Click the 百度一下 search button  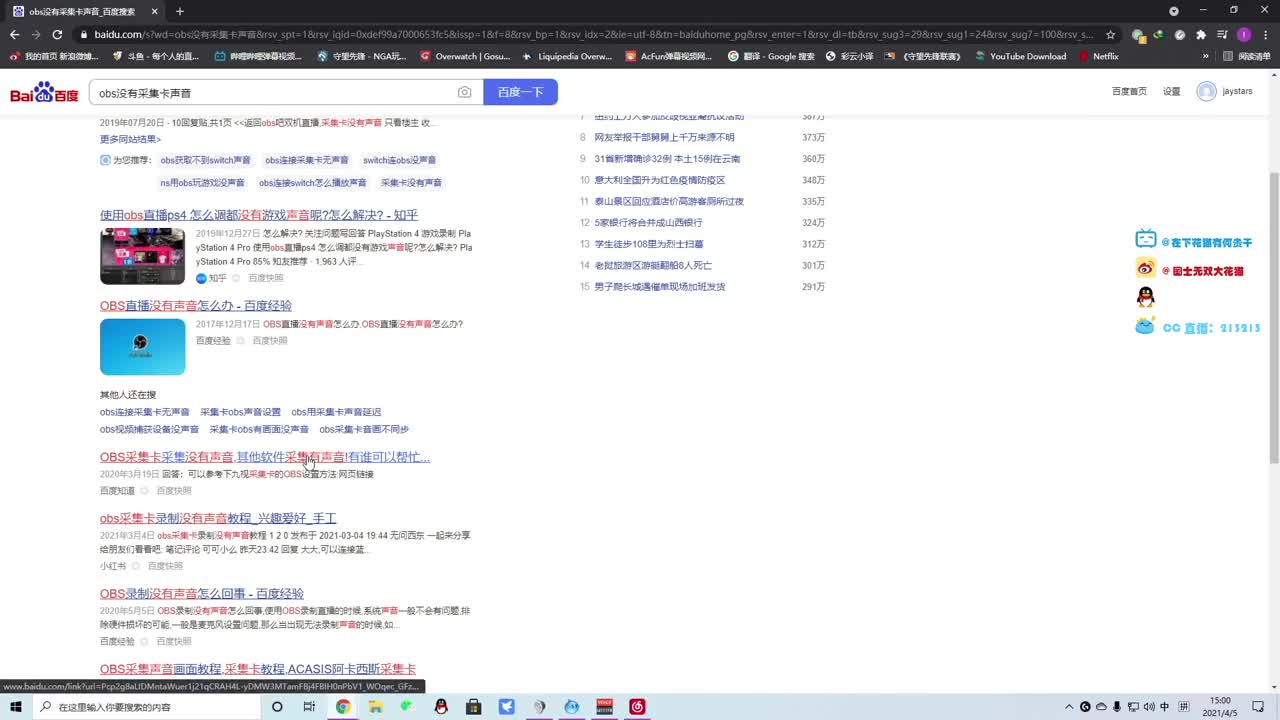click(520, 92)
